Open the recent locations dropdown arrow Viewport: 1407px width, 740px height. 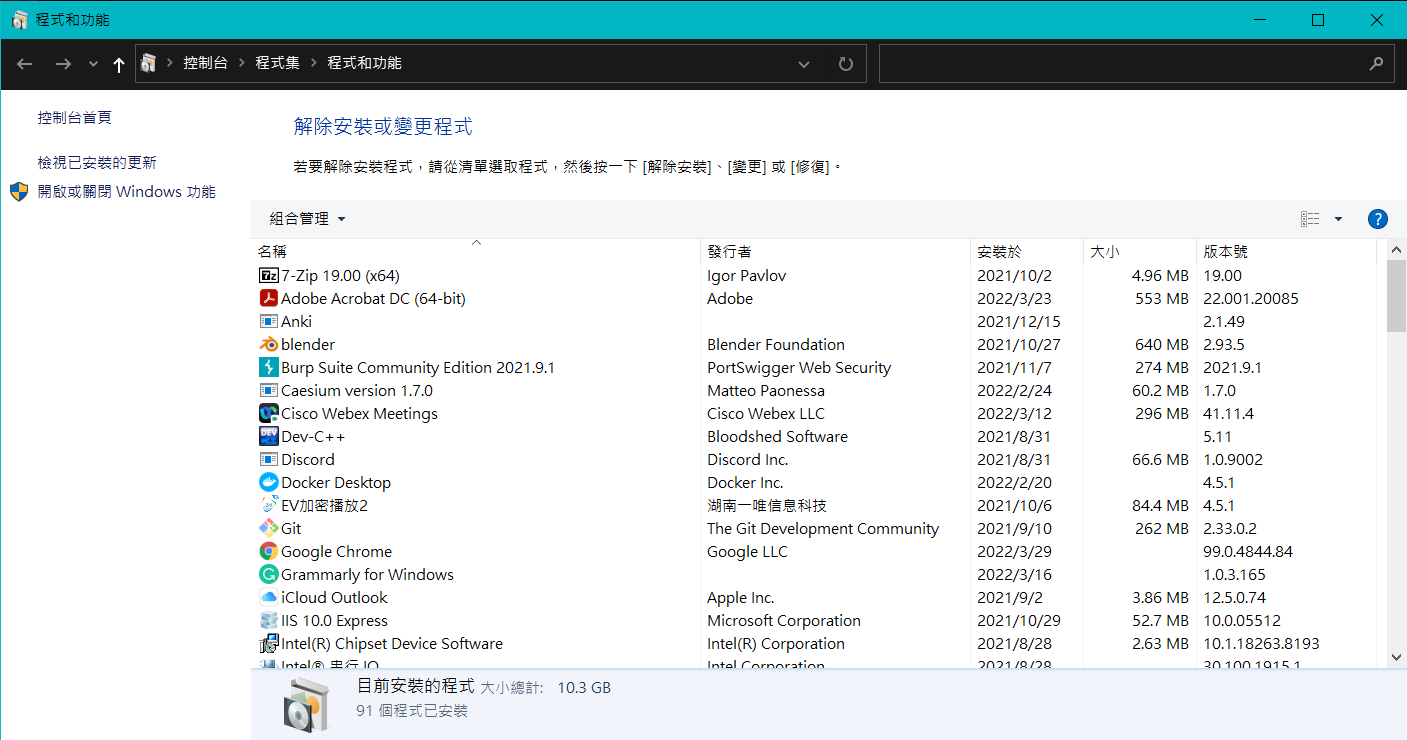coord(93,64)
